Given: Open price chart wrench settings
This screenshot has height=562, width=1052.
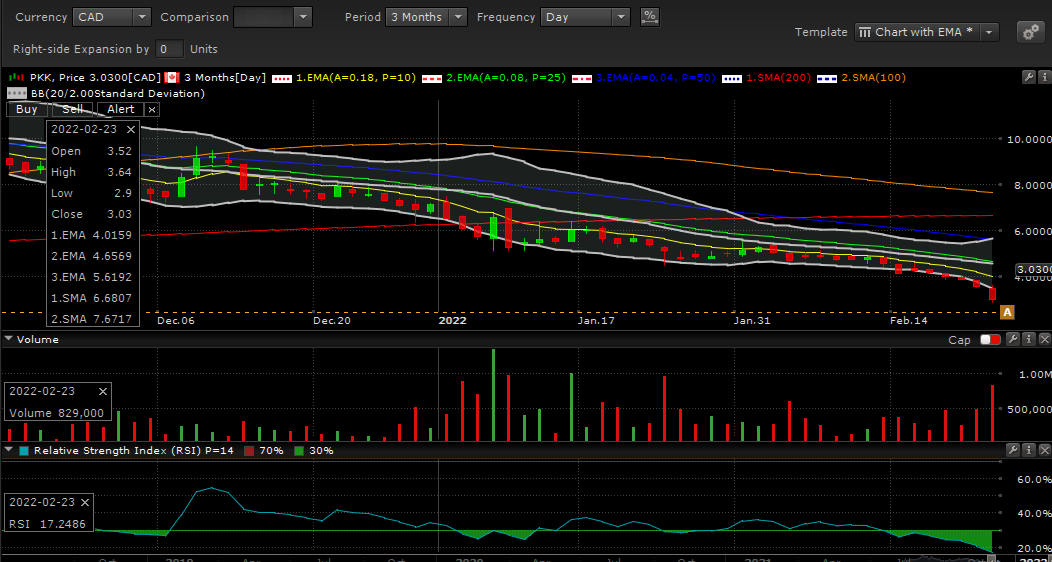Looking at the screenshot, I should [x=1027, y=78].
